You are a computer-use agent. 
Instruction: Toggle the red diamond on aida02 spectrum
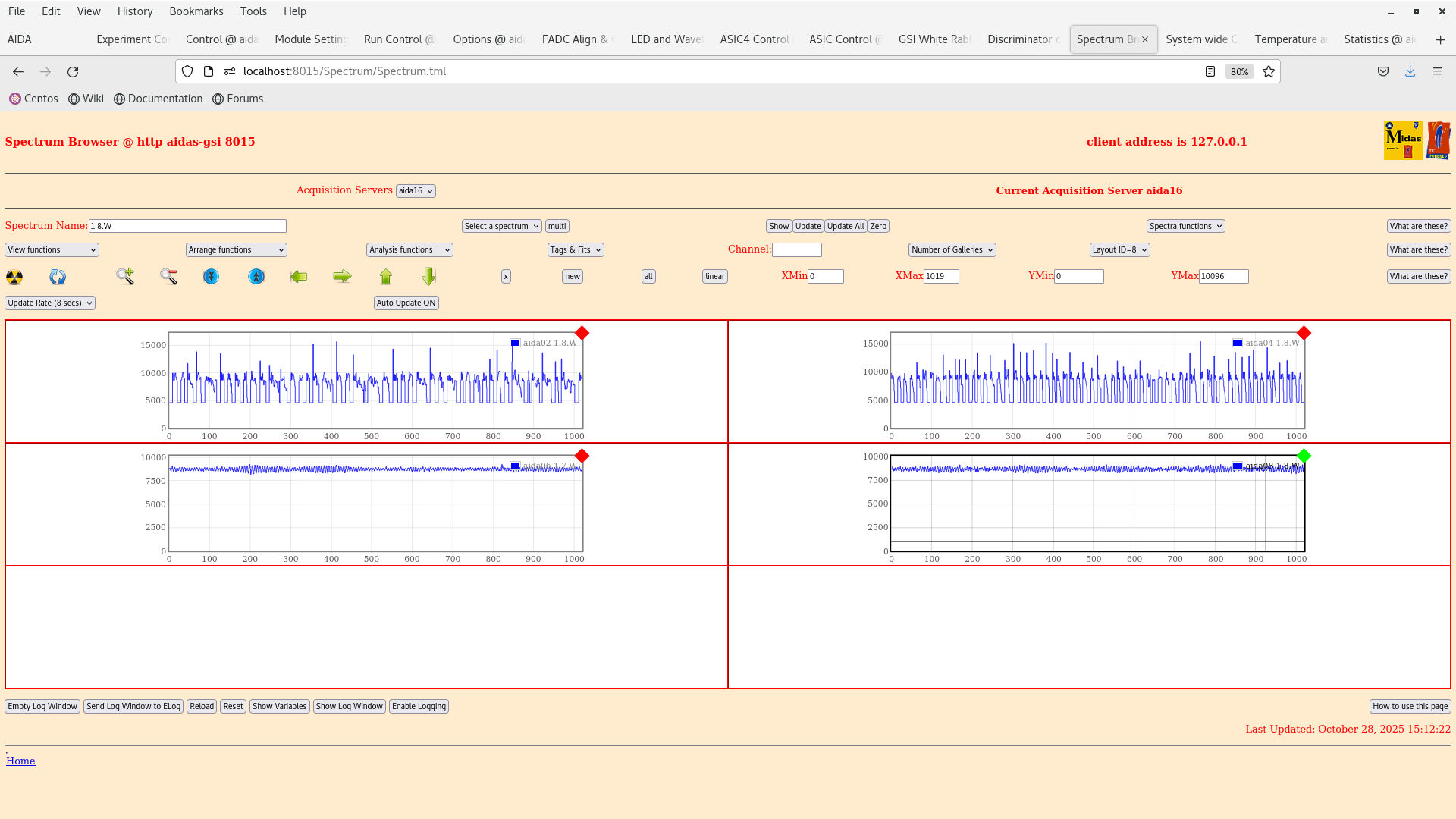[582, 332]
